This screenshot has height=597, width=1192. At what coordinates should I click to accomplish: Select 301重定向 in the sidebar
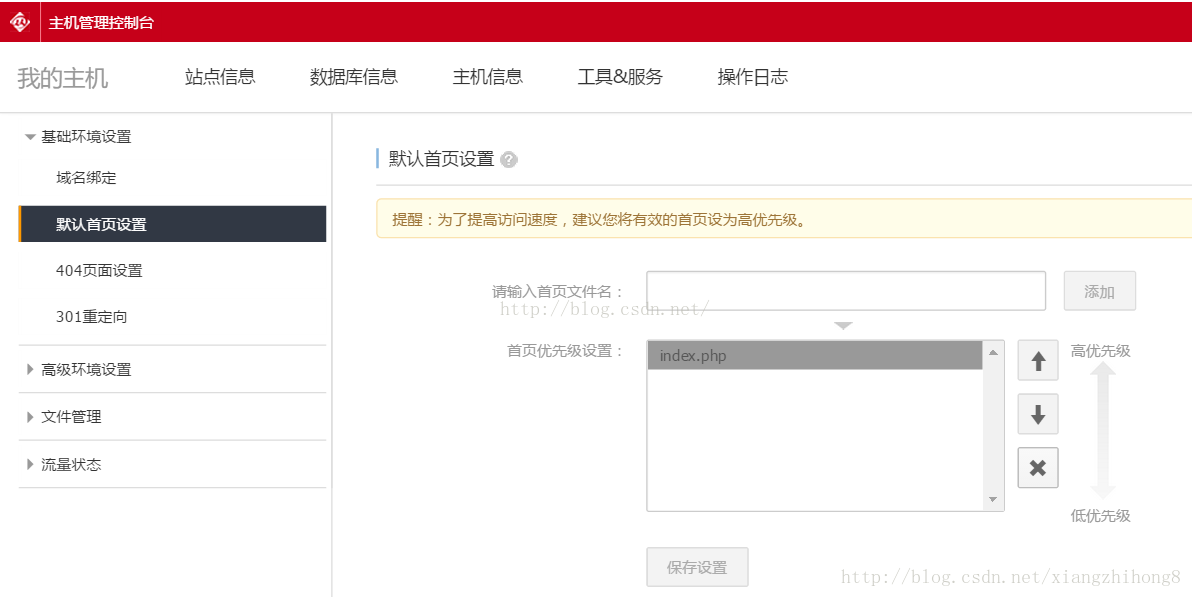coord(91,317)
